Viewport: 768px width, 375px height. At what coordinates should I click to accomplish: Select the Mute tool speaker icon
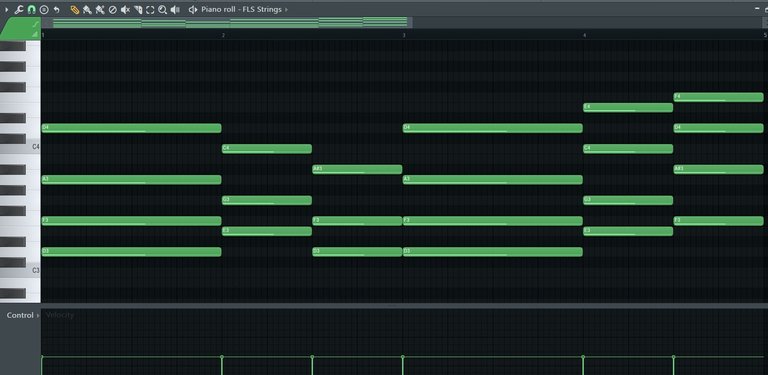125,9
